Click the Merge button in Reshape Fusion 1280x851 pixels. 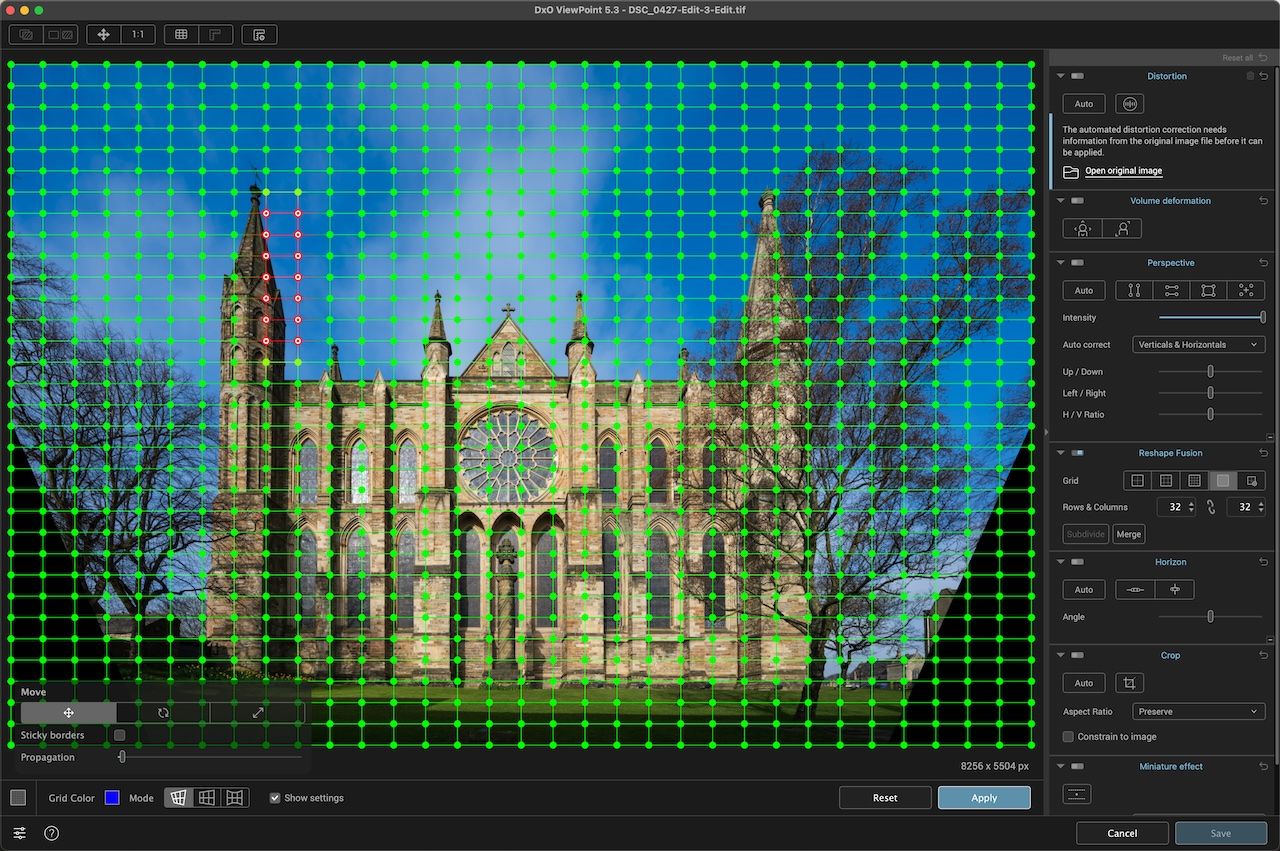pos(1129,534)
